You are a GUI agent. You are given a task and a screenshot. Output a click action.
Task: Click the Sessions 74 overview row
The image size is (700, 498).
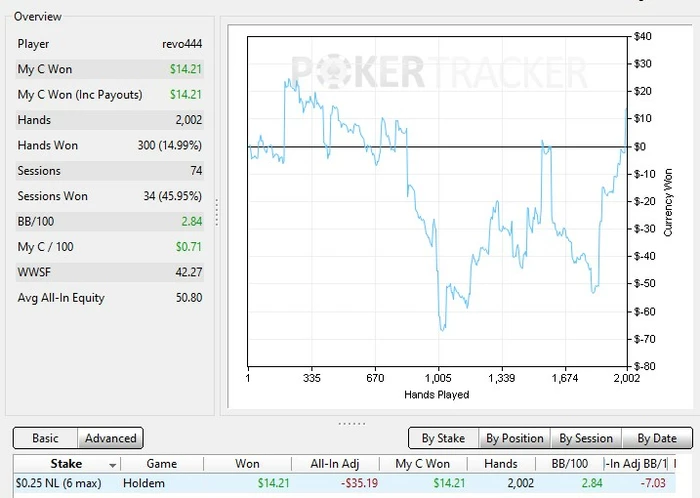pyautogui.click(x=110, y=171)
